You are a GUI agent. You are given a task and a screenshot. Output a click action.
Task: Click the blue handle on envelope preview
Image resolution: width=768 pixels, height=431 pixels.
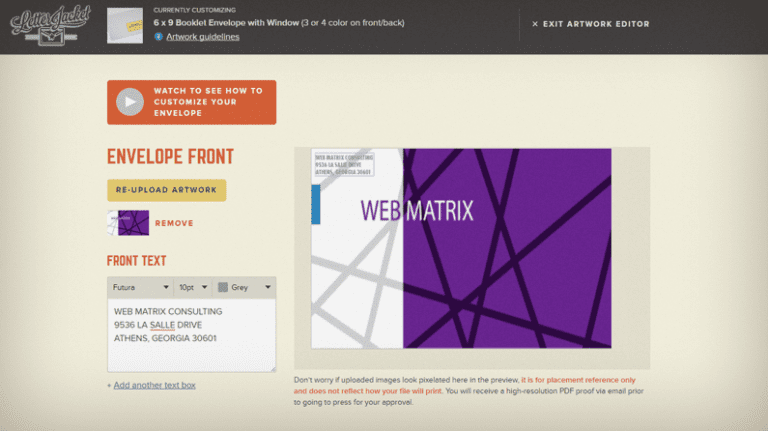(x=316, y=205)
